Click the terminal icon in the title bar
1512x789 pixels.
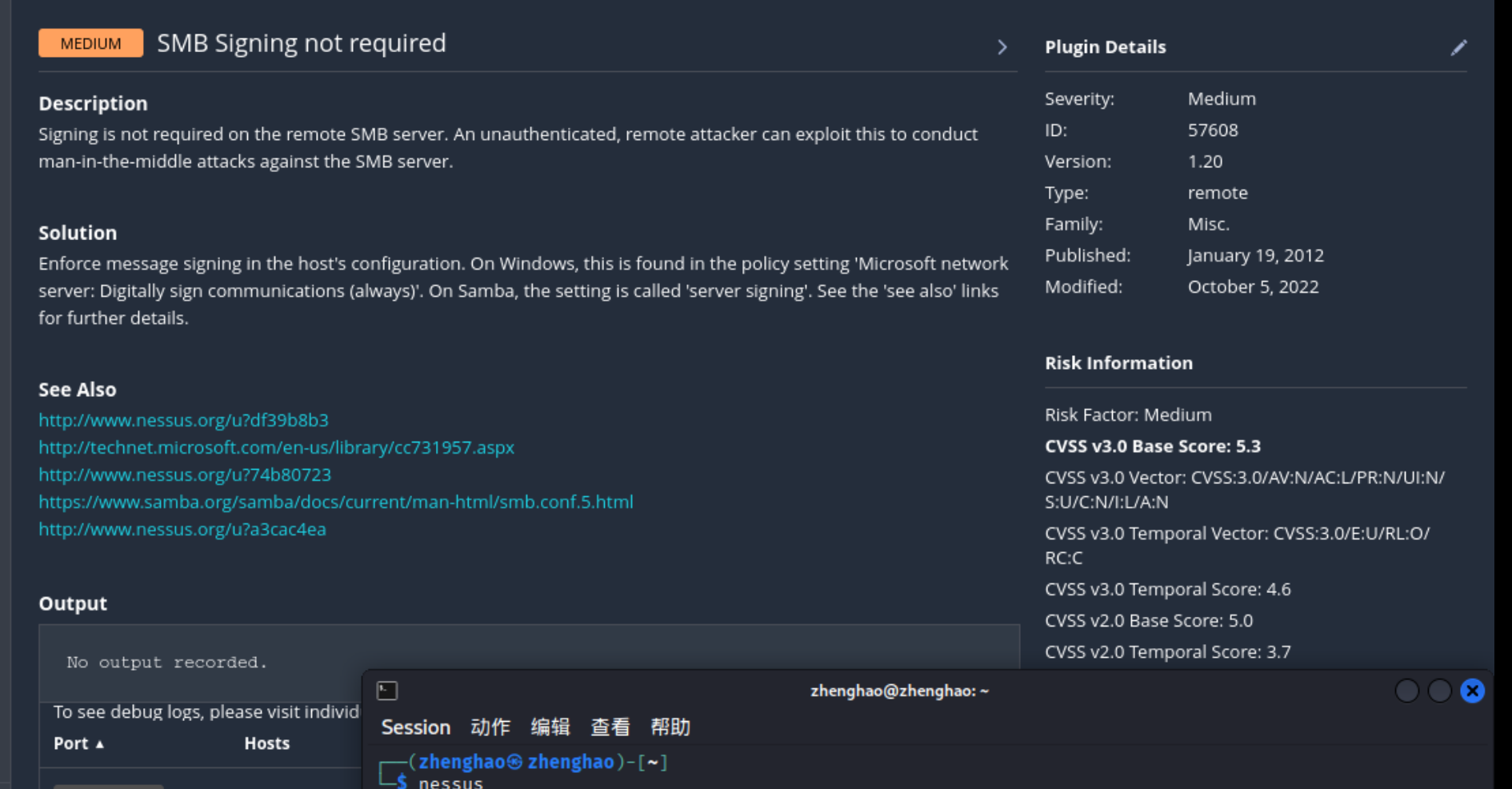[387, 691]
